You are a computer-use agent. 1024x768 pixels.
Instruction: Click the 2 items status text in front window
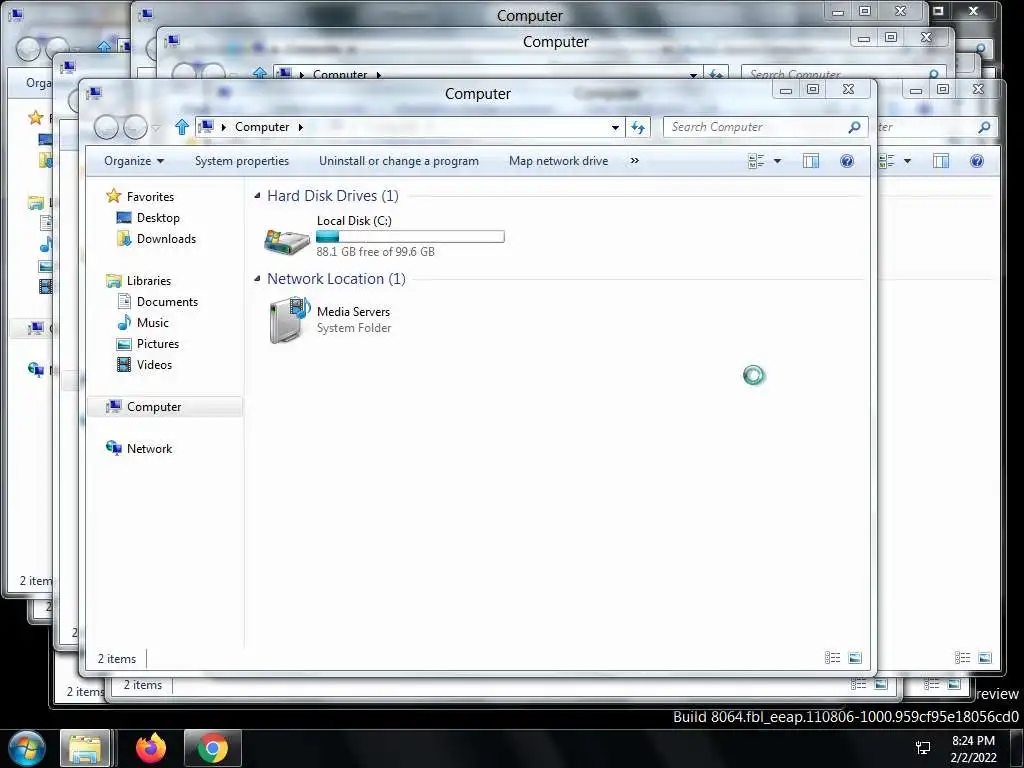coord(117,659)
